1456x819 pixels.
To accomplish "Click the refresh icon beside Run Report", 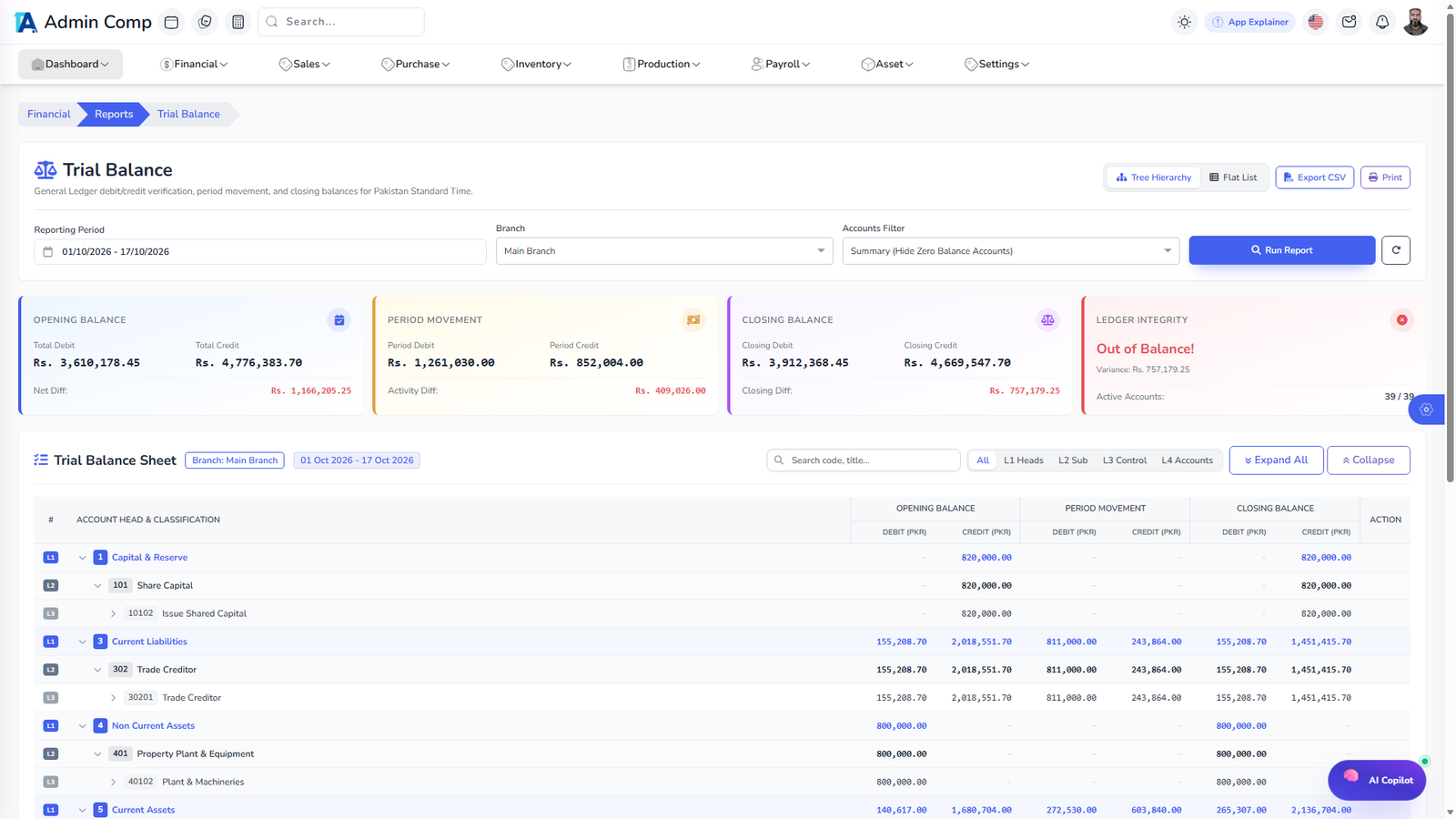I will (x=1395, y=250).
